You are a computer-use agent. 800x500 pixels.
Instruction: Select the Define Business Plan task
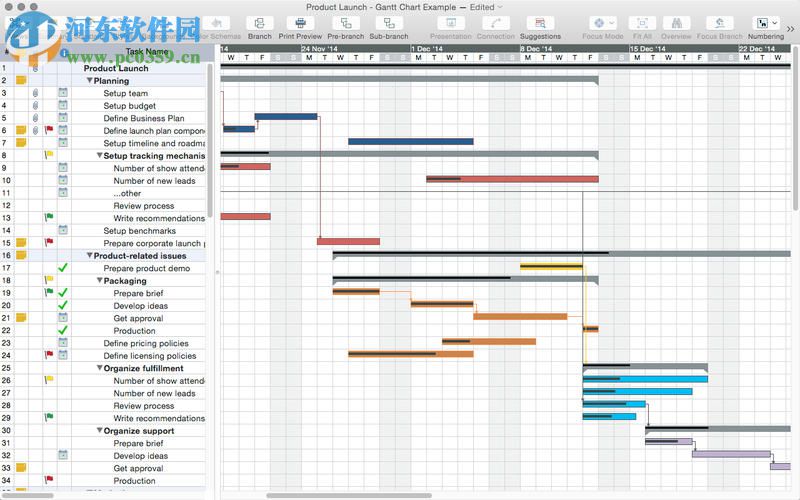pyautogui.click(x=144, y=118)
